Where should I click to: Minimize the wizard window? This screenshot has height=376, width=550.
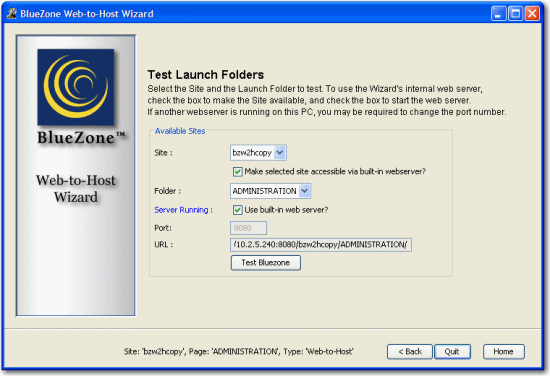498,14
